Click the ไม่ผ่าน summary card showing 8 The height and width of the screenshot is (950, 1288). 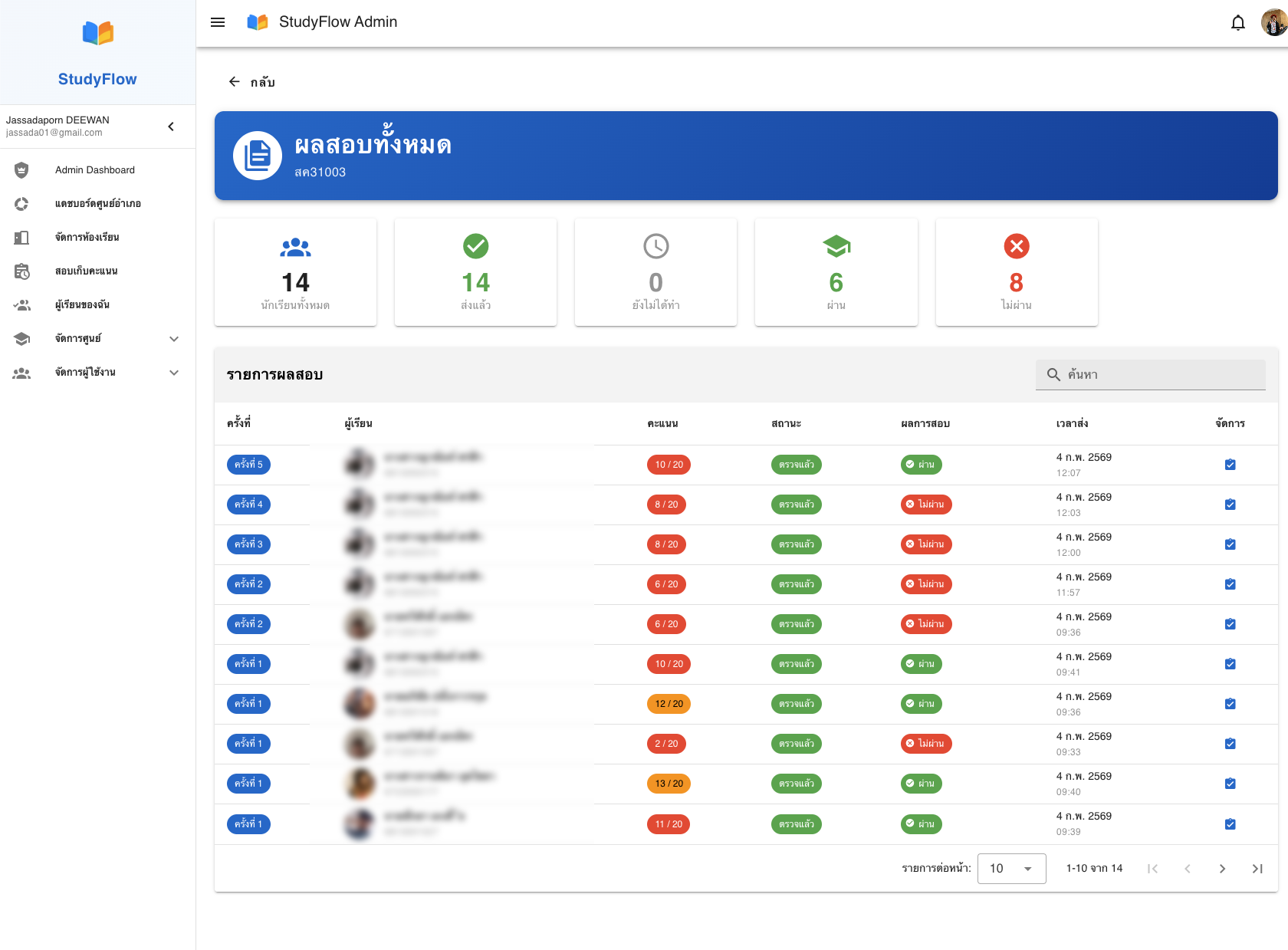point(1016,272)
